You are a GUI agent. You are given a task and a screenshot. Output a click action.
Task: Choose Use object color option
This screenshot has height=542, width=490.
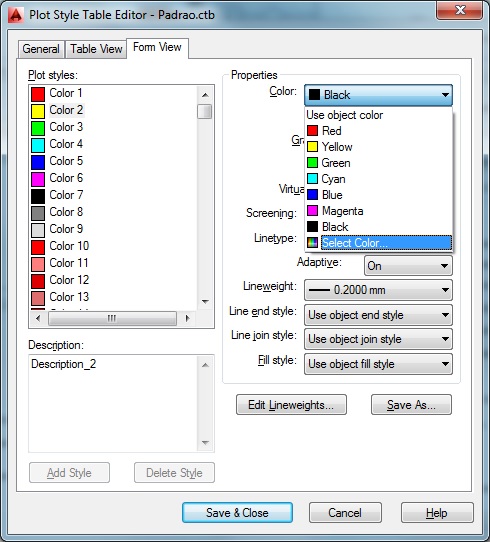tap(379, 115)
